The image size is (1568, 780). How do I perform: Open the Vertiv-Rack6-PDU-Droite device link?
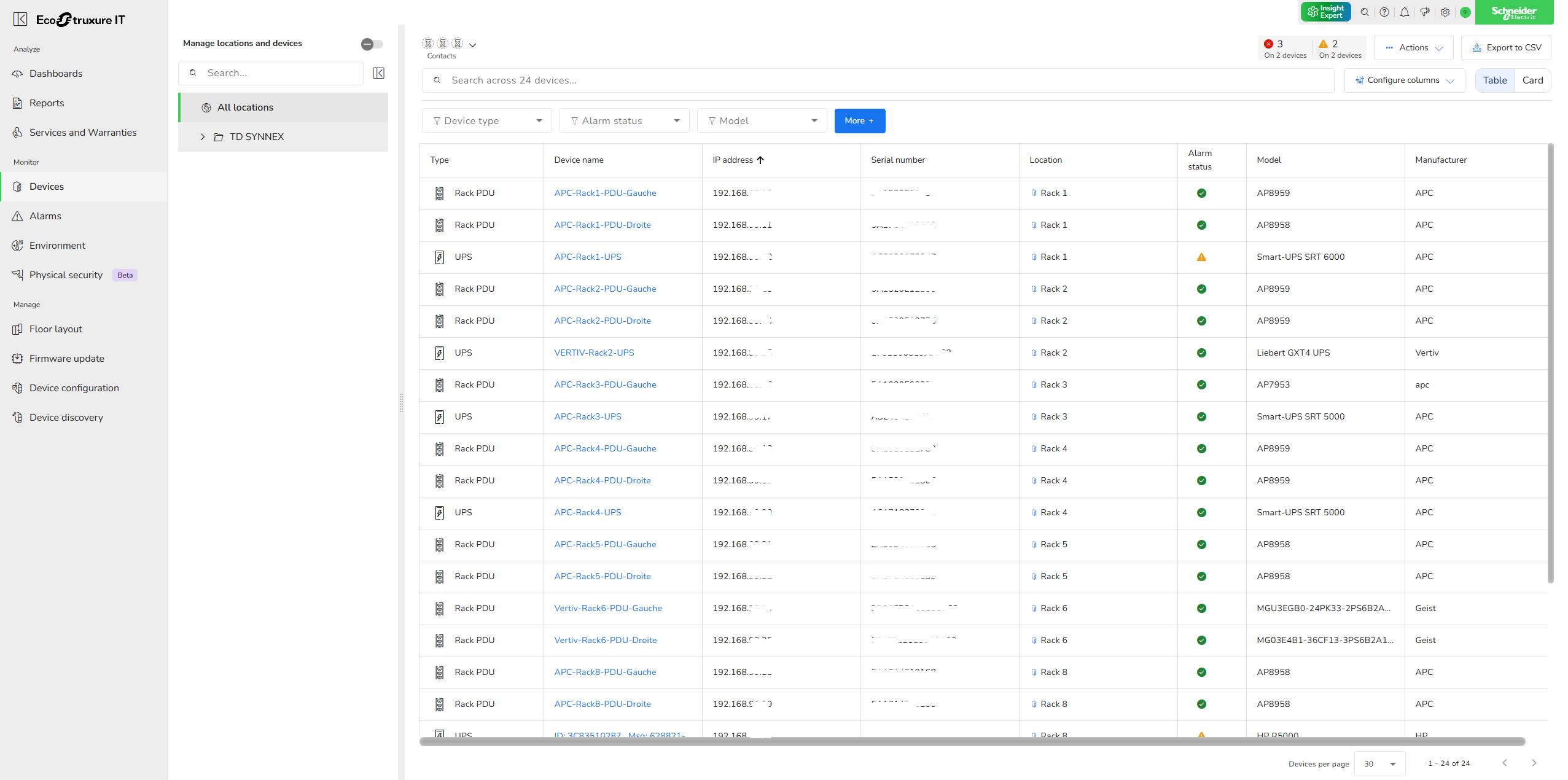605,641
